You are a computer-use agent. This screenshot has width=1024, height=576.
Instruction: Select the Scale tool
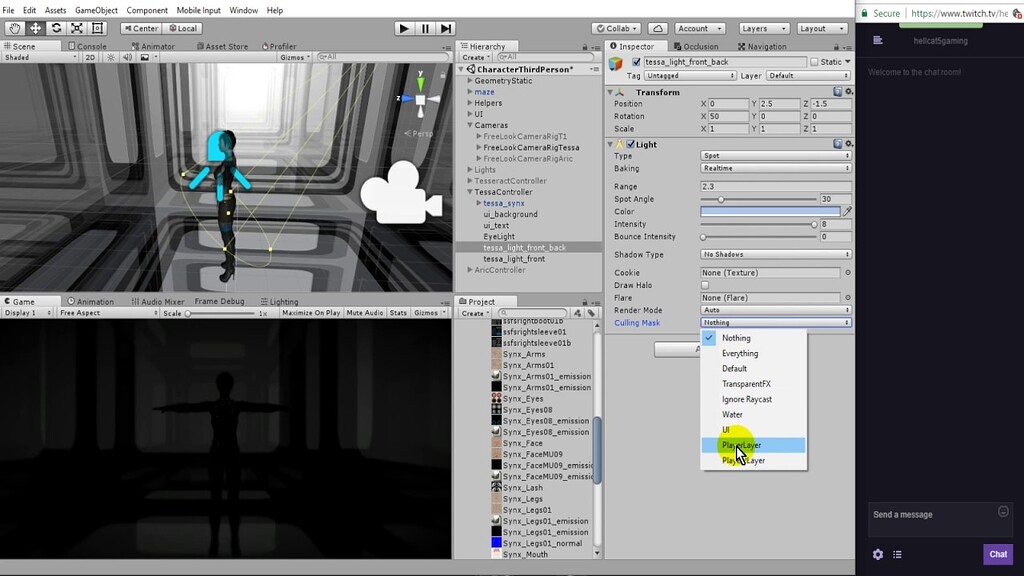[75, 28]
